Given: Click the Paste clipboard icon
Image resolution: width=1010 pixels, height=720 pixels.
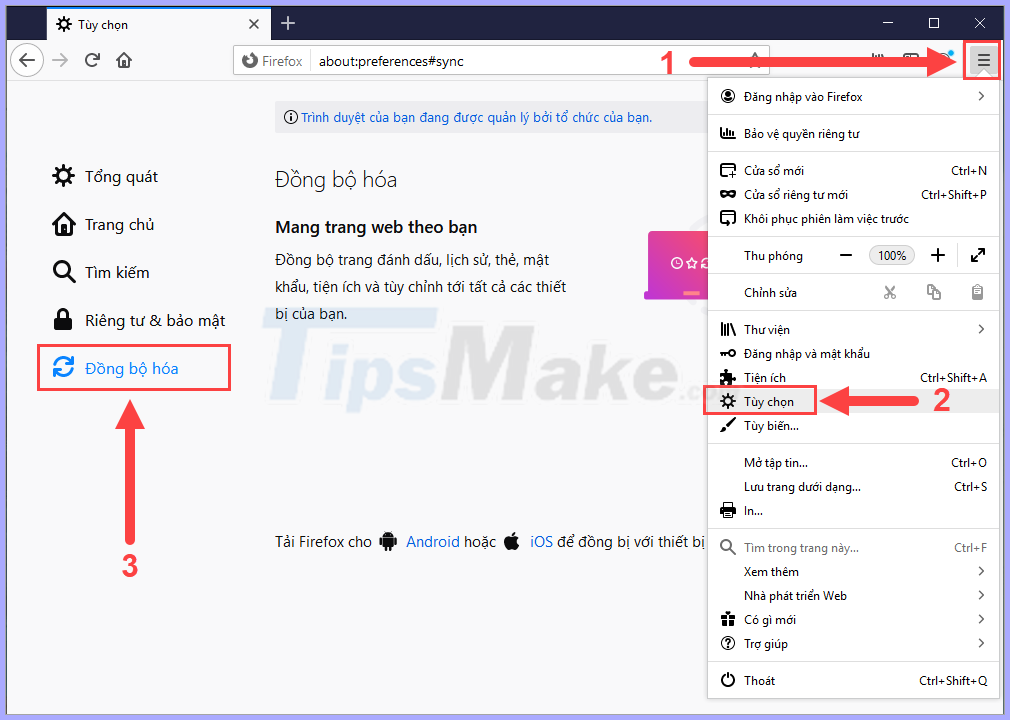Looking at the screenshot, I should tap(977, 292).
